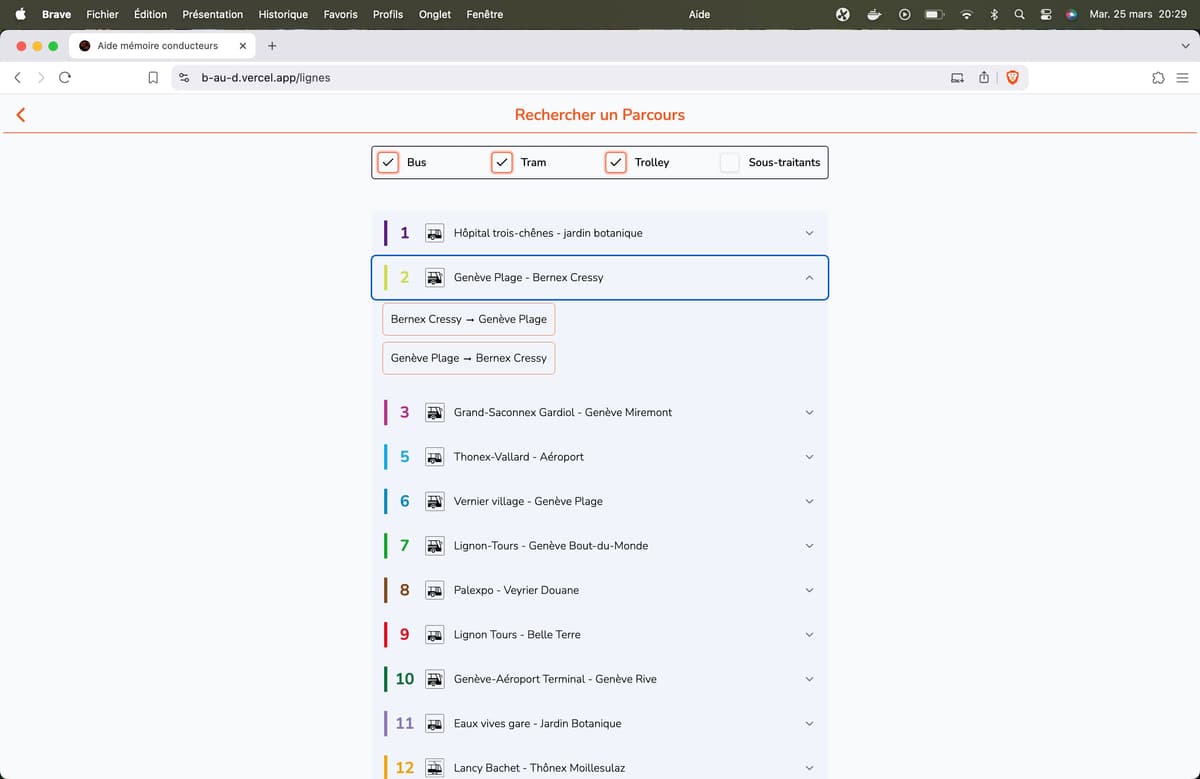The width and height of the screenshot is (1200, 779).
Task: Click the vehicle icon on line 2
Action: tap(434, 278)
